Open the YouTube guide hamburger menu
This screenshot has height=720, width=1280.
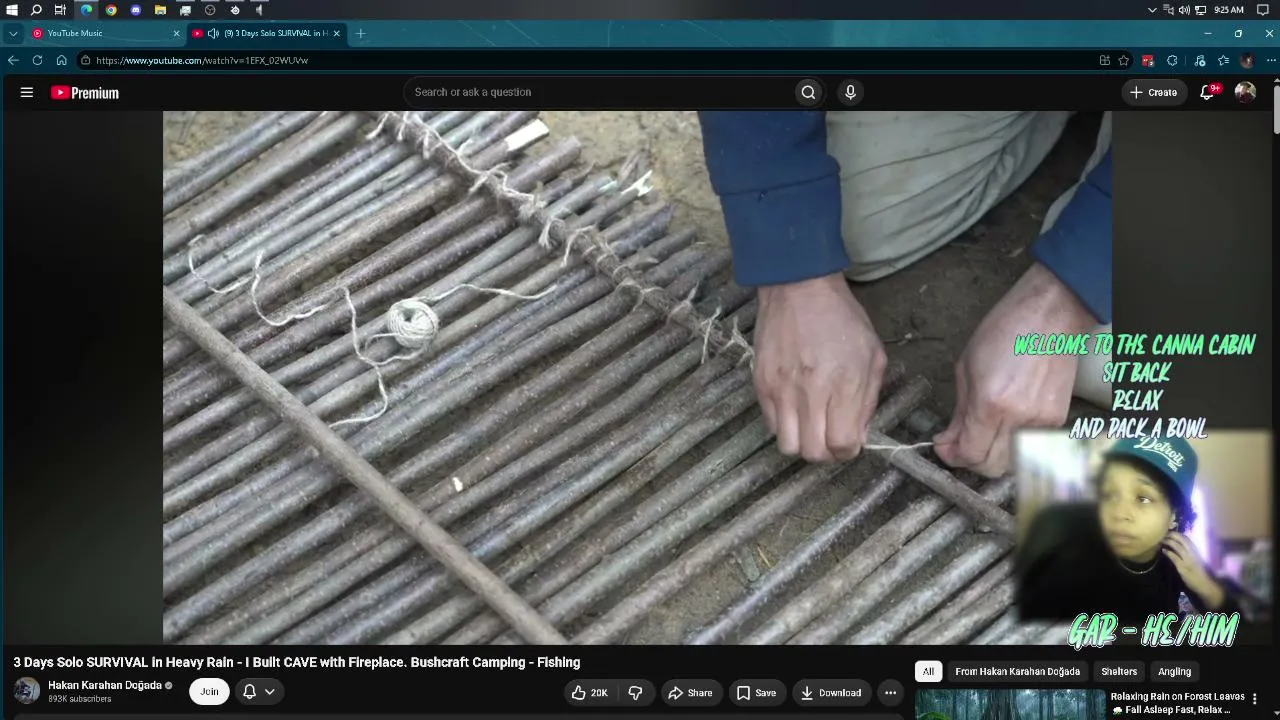[x=27, y=92]
